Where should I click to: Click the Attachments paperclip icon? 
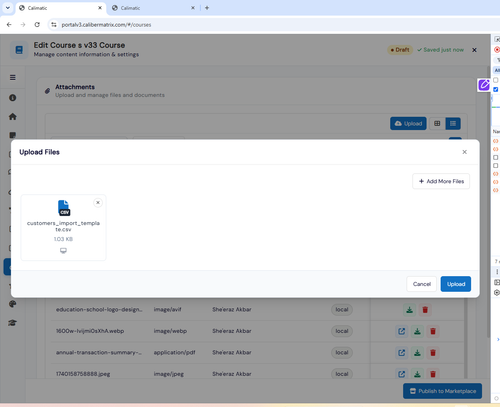tap(47, 91)
